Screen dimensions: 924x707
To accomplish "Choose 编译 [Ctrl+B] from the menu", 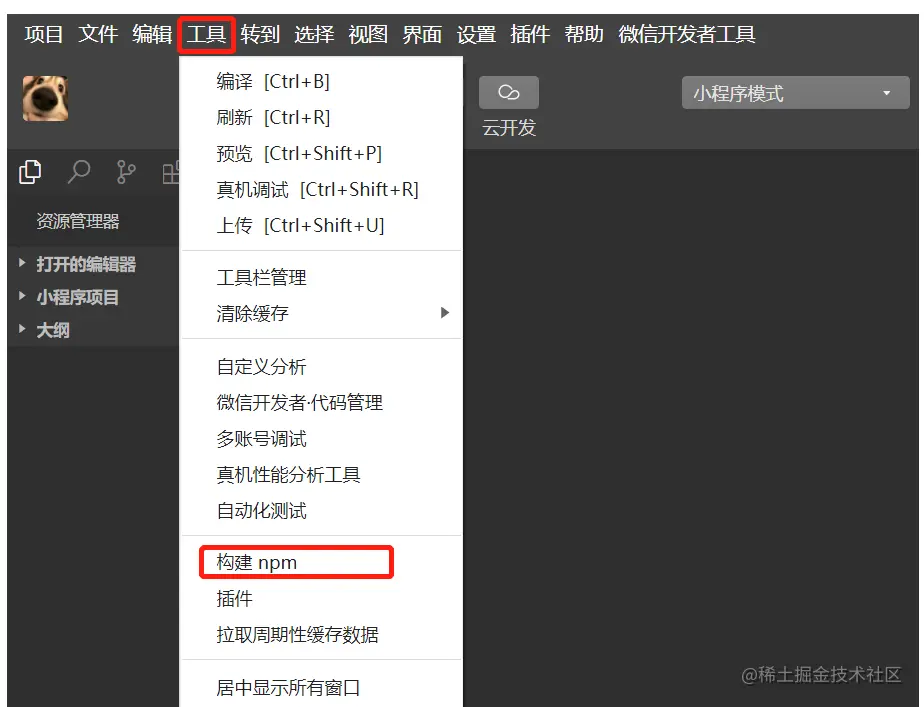I will [x=321, y=81].
